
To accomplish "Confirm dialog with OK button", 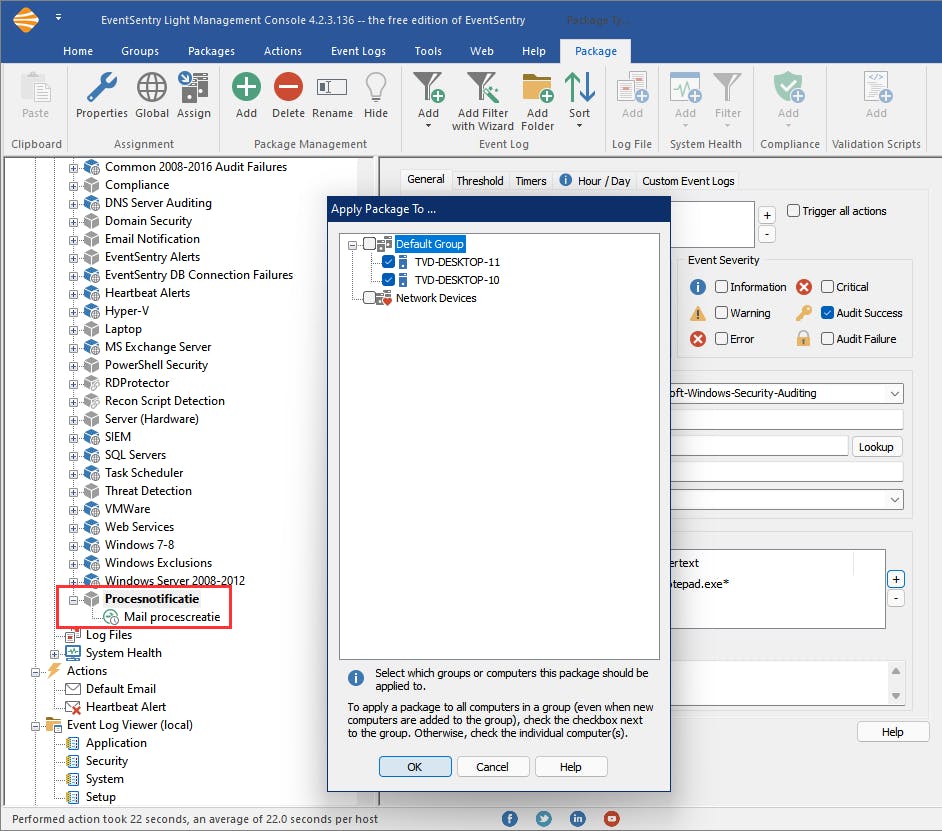I will [415, 766].
